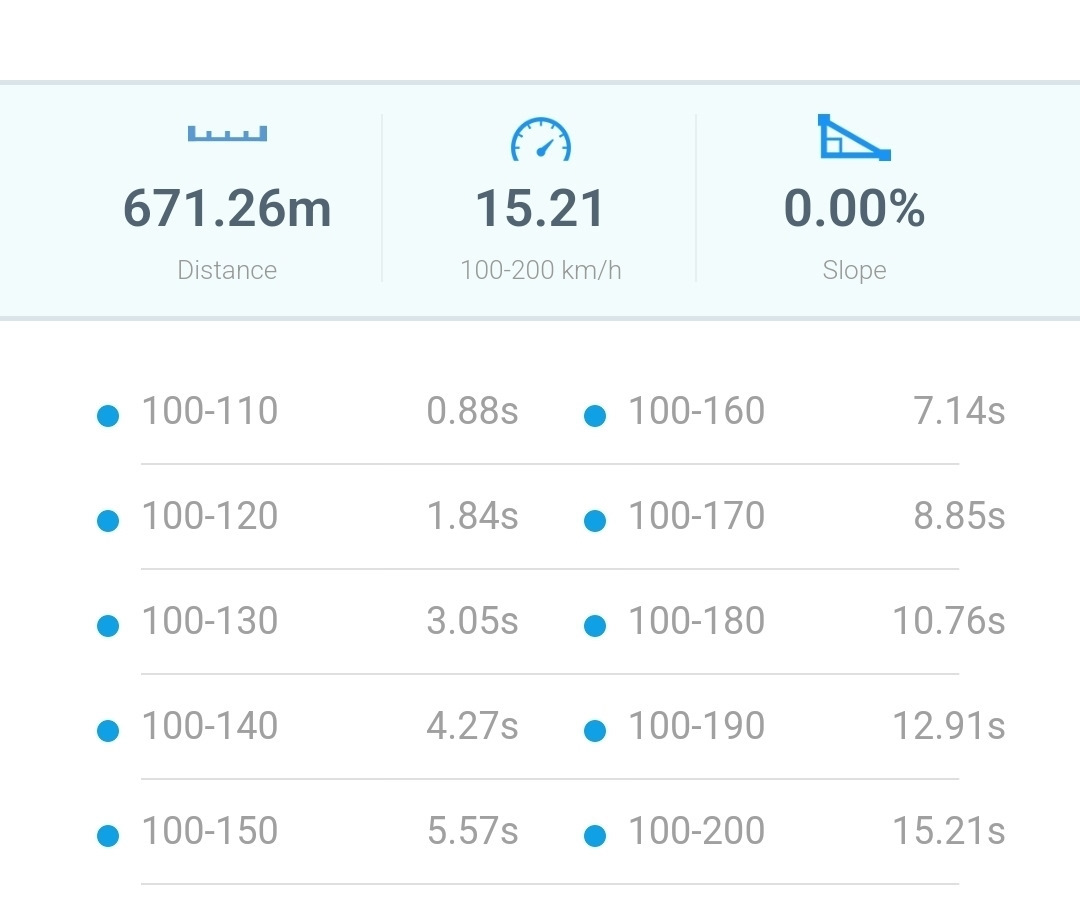This screenshot has height=907, width=1080.
Task: Select the blue dot beside 100-160
Action: coord(595,416)
